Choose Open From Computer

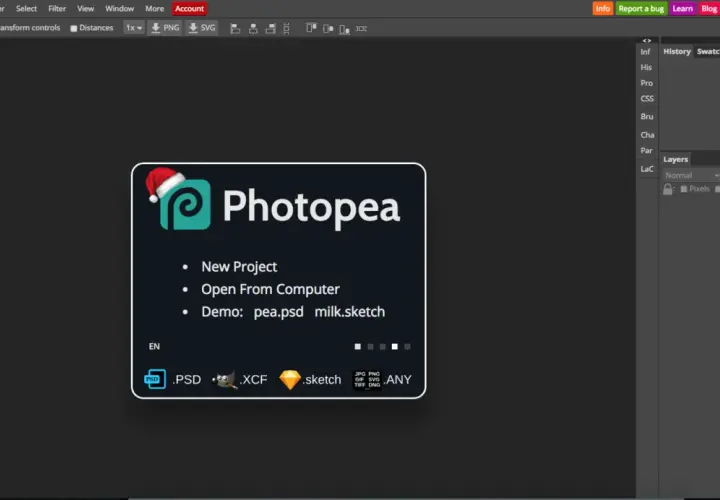(x=270, y=289)
